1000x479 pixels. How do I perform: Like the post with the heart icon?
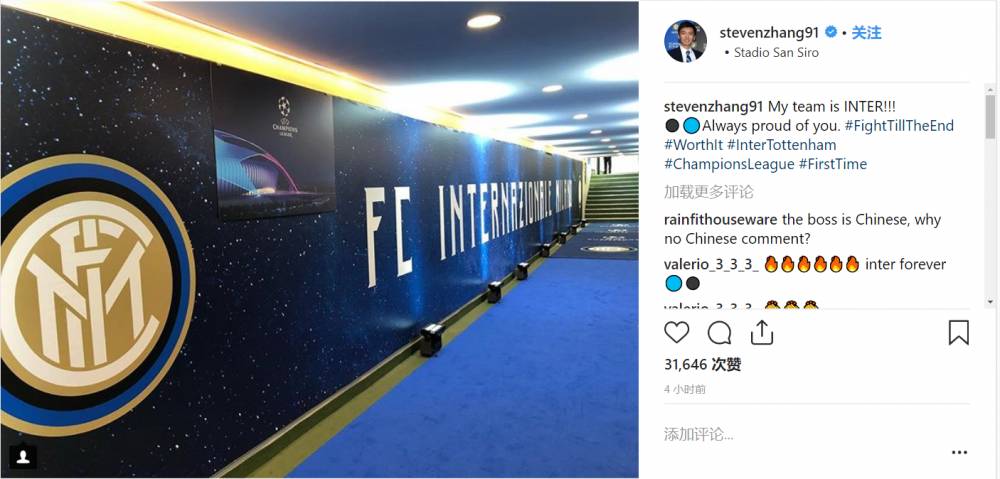[x=677, y=332]
